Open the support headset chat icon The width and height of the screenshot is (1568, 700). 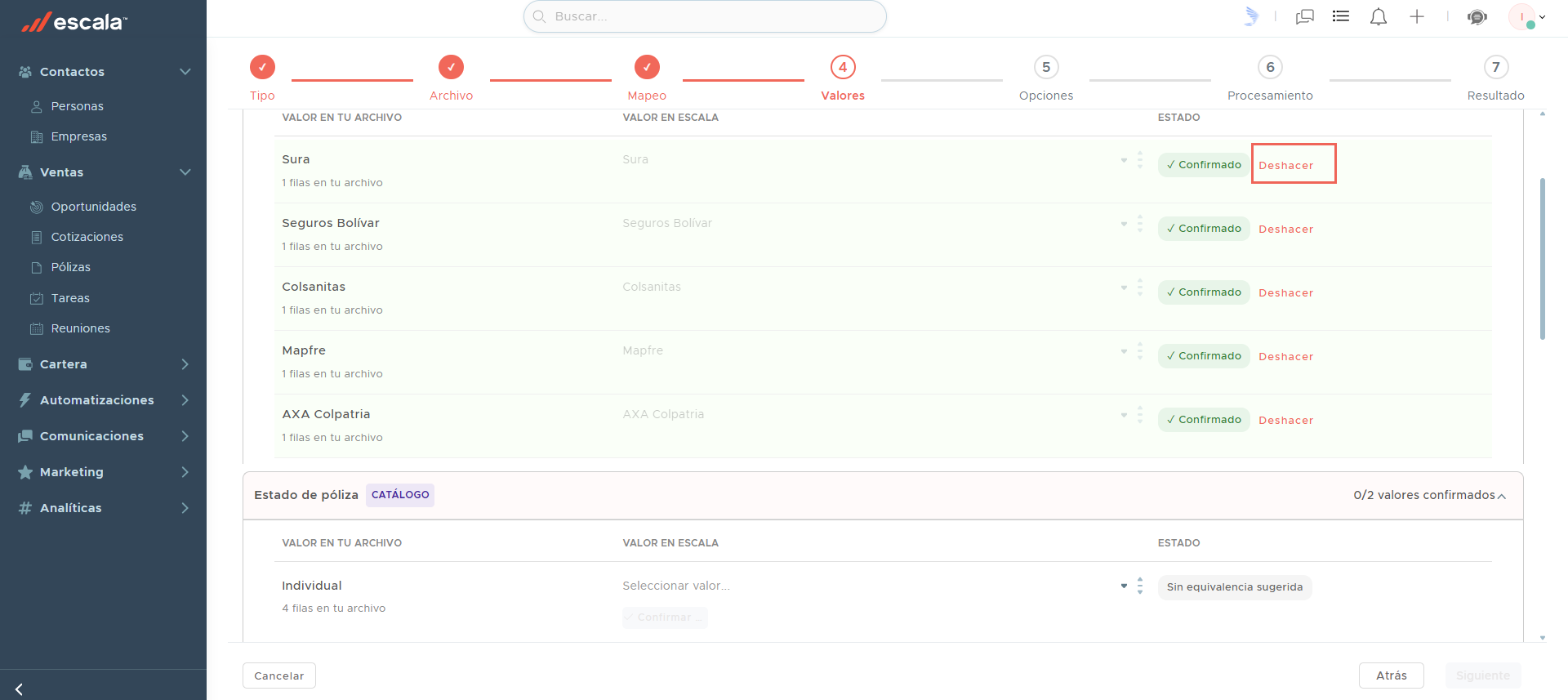(1477, 16)
